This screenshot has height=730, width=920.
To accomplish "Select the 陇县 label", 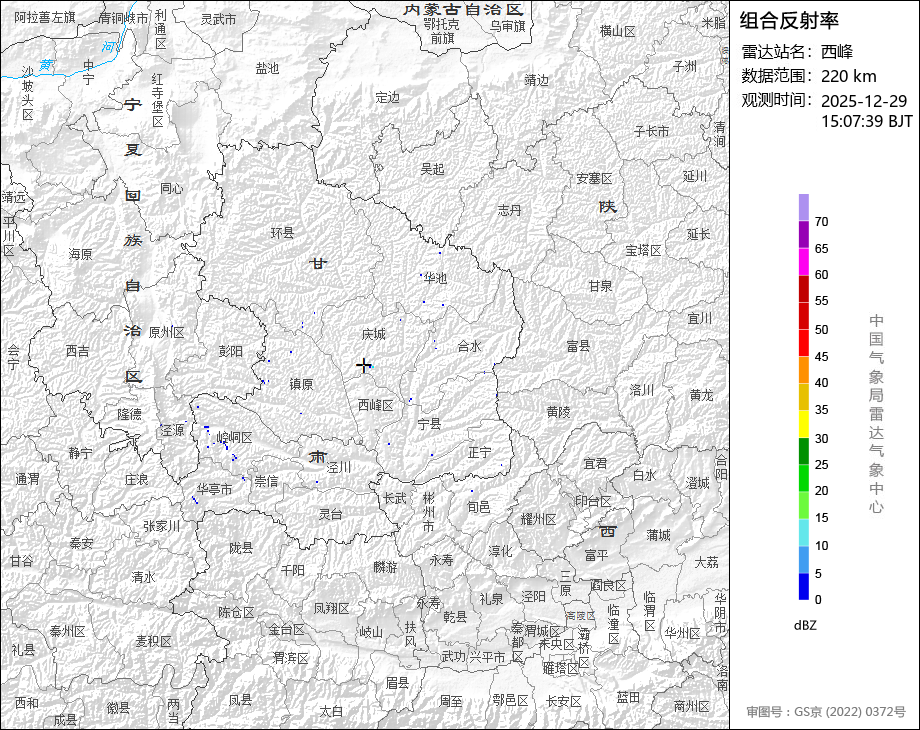I will [x=241, y=548].
